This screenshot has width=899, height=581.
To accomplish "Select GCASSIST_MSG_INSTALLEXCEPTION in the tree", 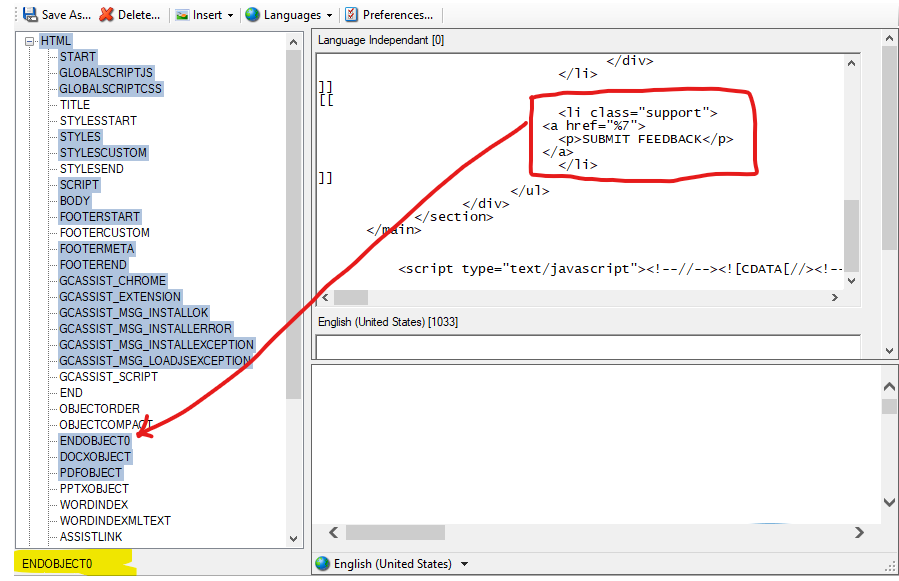I will (157, 345).
